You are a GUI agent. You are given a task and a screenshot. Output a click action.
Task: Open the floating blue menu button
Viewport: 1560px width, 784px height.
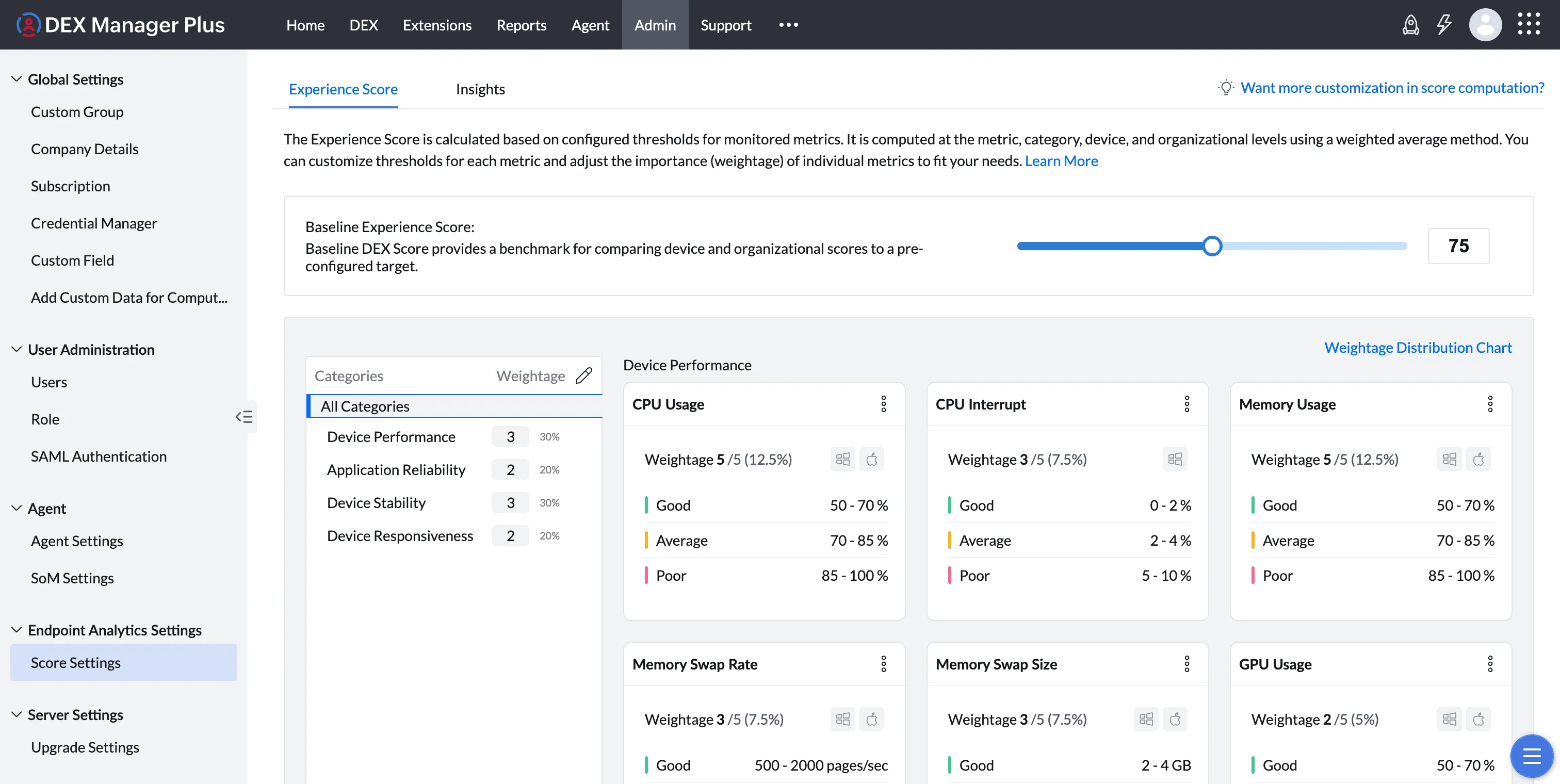[1532, 756]
